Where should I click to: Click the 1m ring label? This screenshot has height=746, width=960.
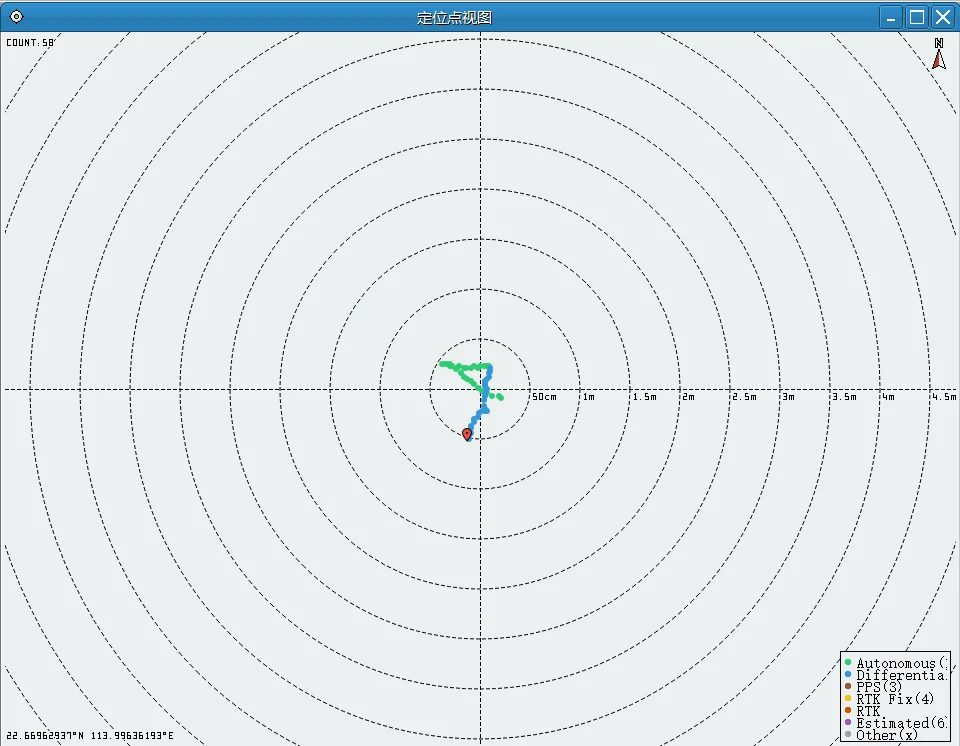(588, 397)
